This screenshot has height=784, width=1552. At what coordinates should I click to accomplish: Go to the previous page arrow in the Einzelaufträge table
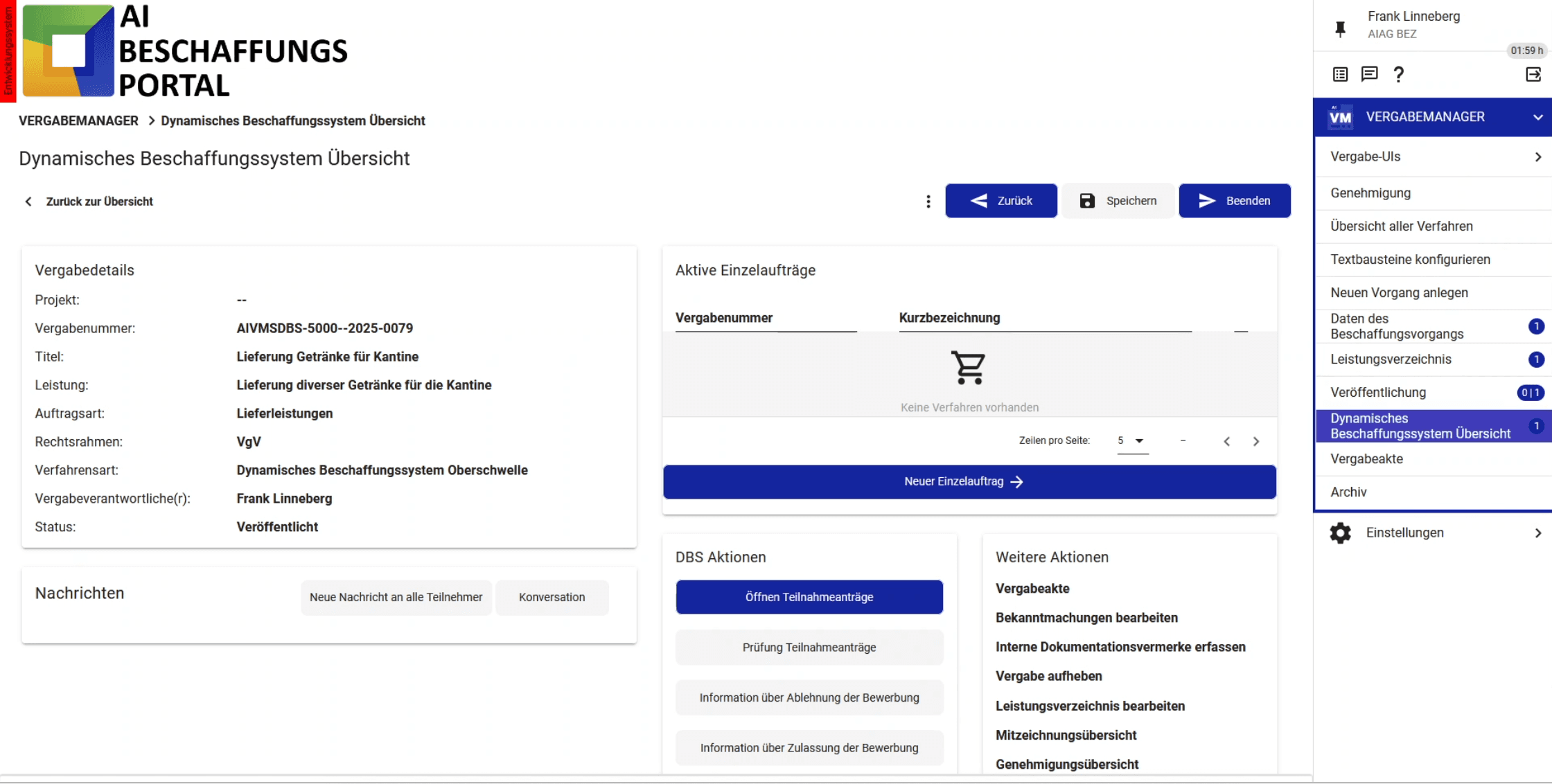[1226, 441]
